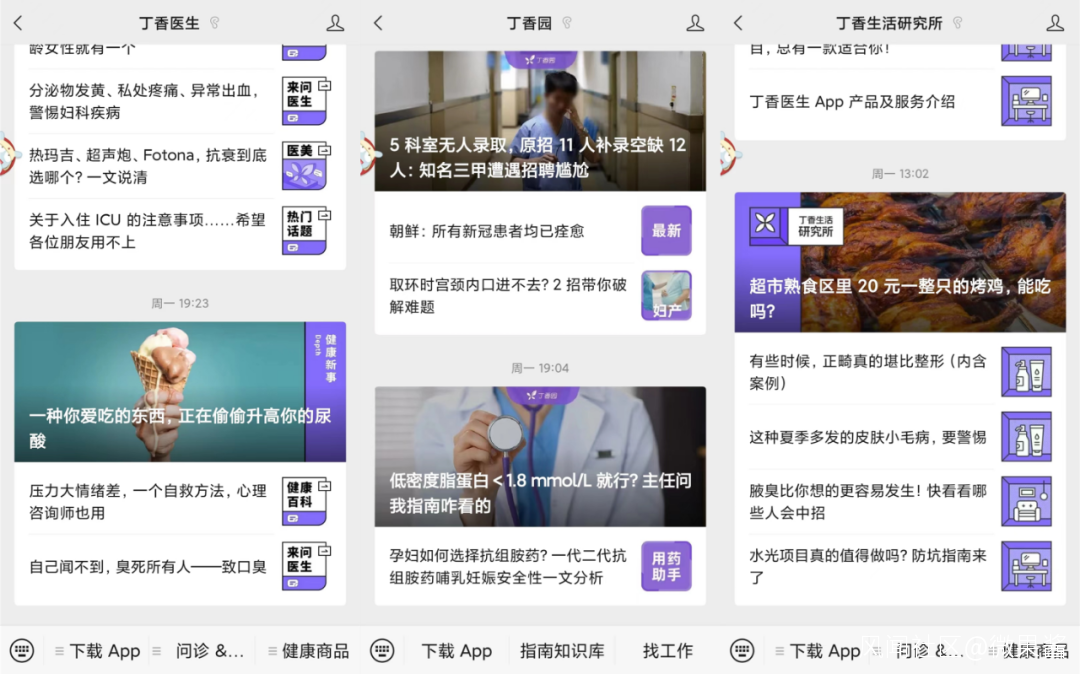Screen dimensions: 1080x674
Task: Open profile icon in 丁香医生 header
Action: (335, 23)
